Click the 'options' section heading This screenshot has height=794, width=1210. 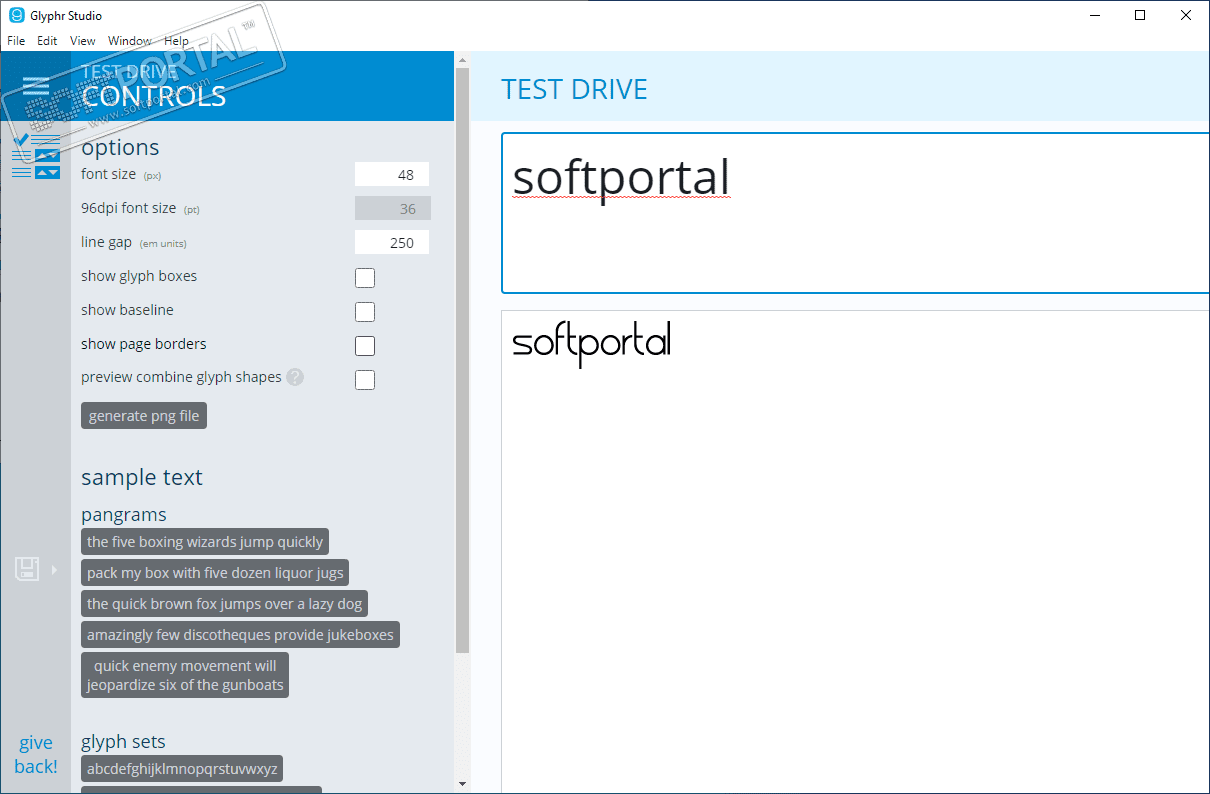coord(120,147)
